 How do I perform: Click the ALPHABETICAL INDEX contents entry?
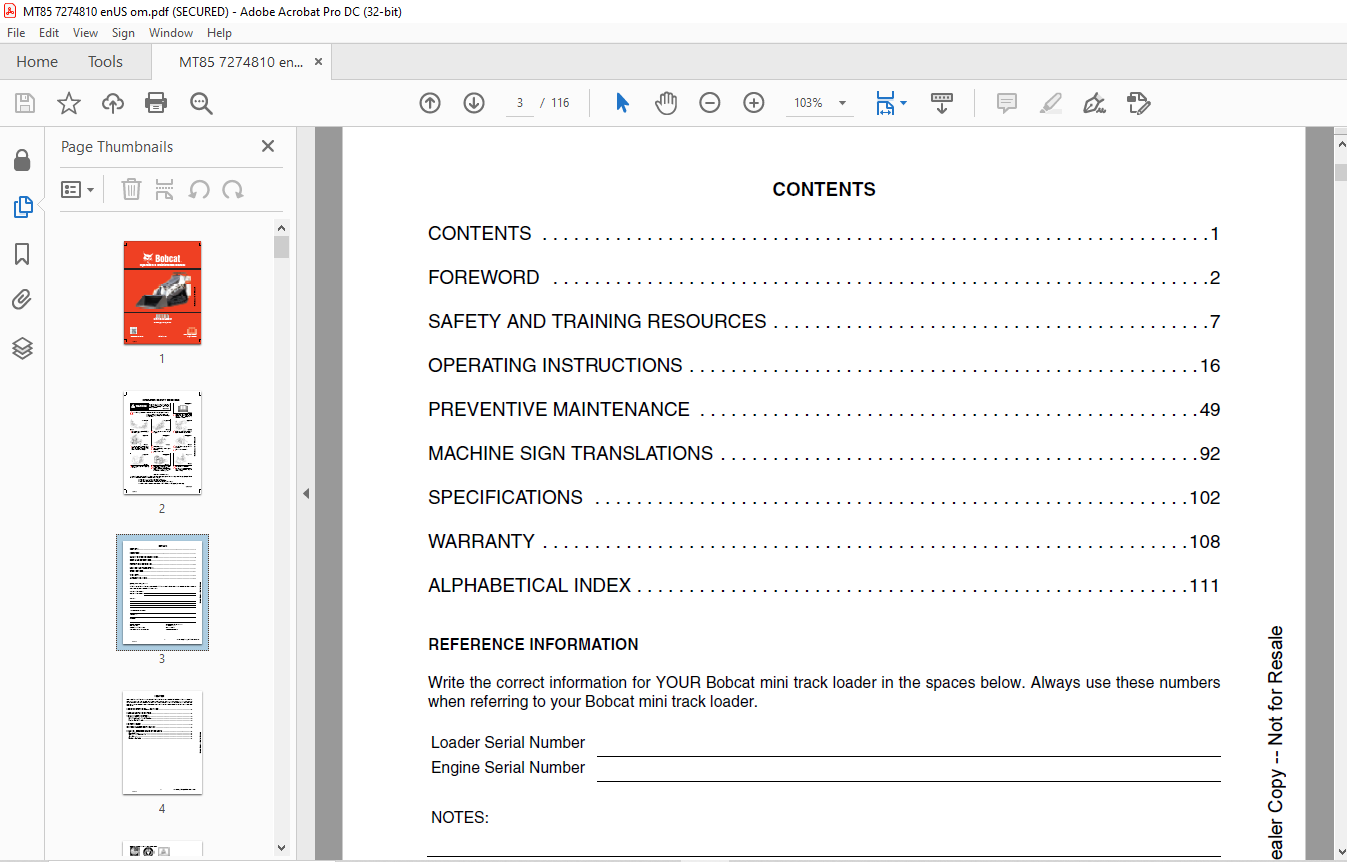tap(824, 586)
